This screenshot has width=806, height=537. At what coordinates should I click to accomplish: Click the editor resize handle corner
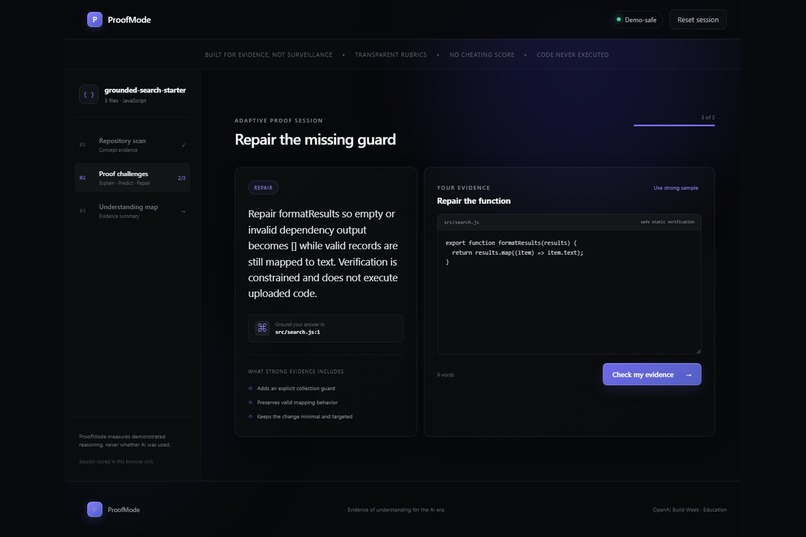(698, 351)
